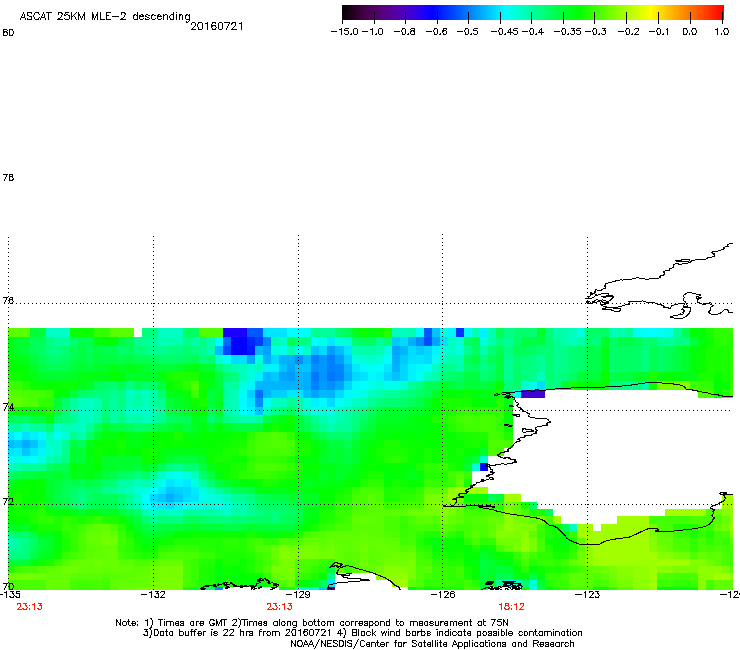Click the longitude label '-132'
Image resolution: width=740 pixels, height=650 pixels.
[153, 594]
